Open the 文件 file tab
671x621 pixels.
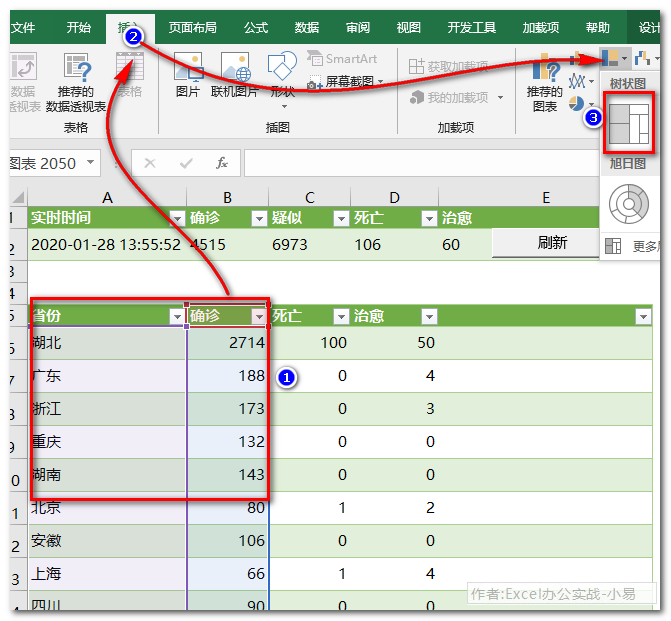pyautogui.click(x=23, y=28)
